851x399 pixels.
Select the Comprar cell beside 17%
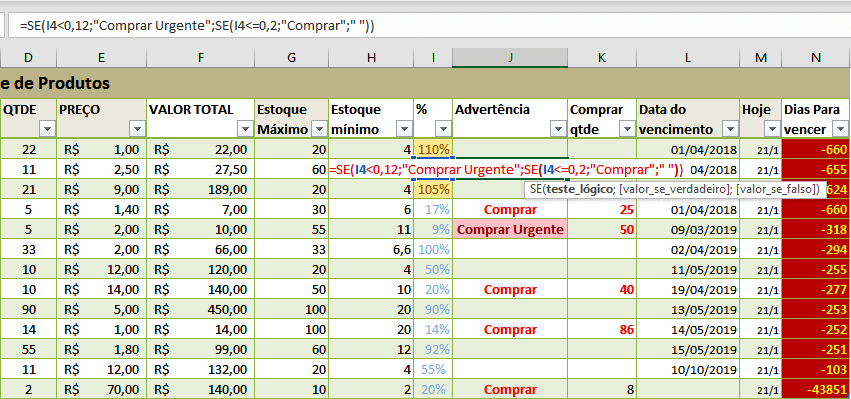(x=510, y=210)
